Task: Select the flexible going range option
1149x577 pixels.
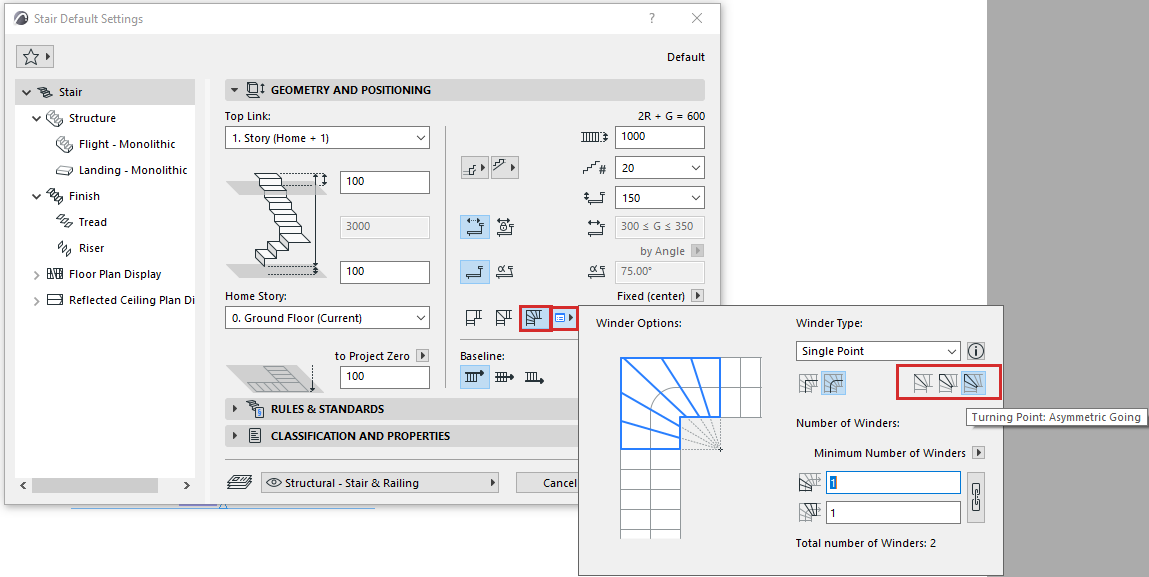Action: (x=475, y=226)
